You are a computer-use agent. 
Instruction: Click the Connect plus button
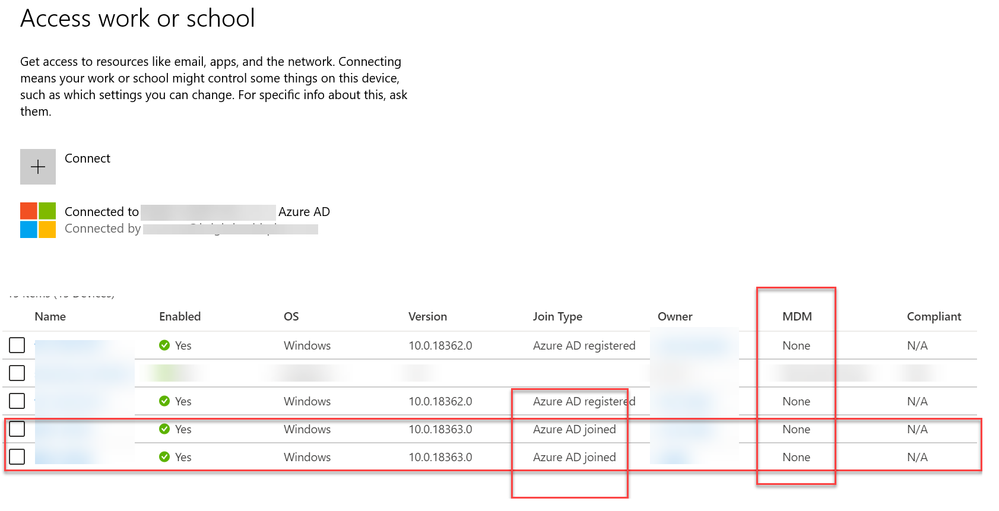coord(38,167)
